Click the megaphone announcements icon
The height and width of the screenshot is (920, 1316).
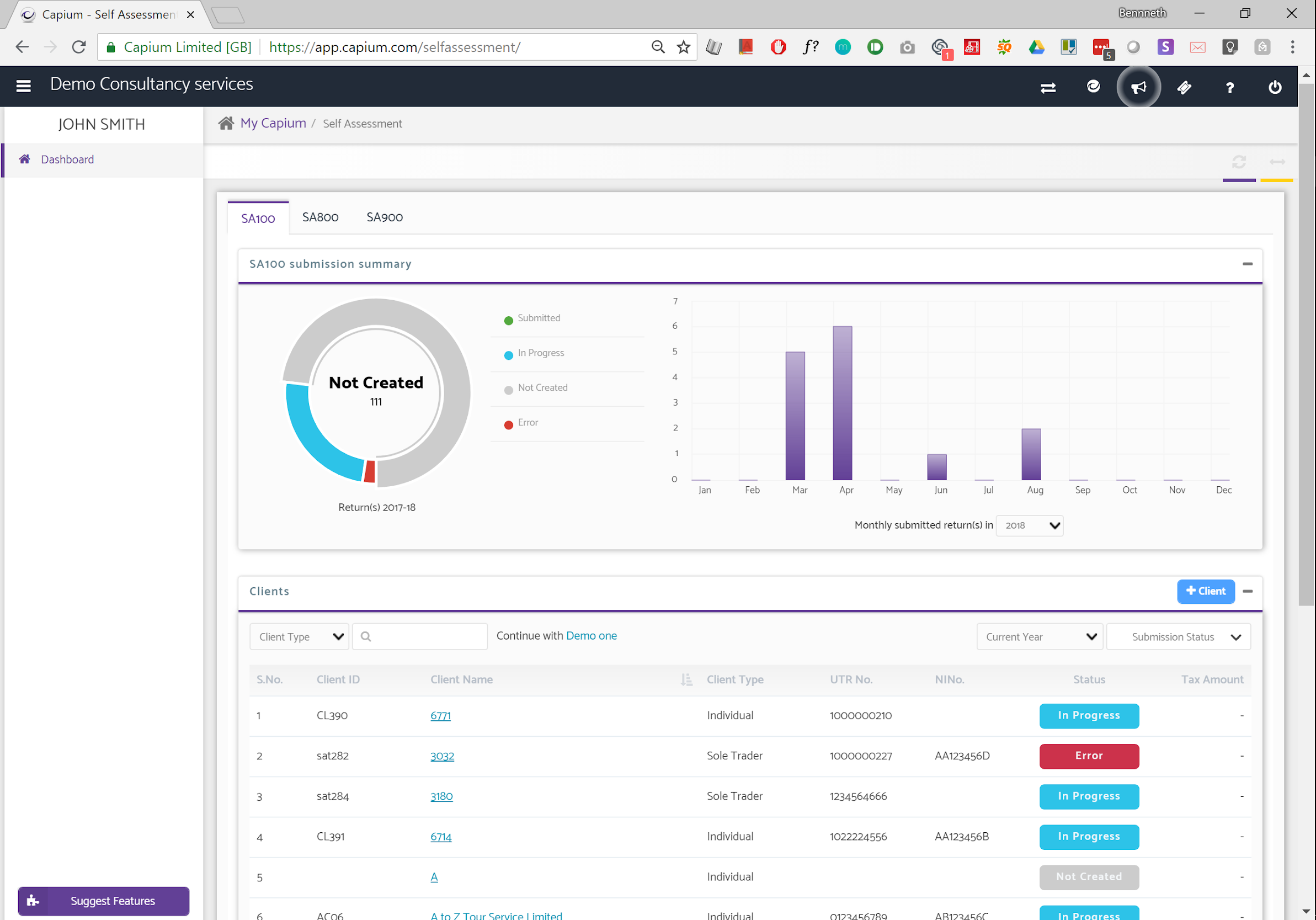[x=1138, y=87]
